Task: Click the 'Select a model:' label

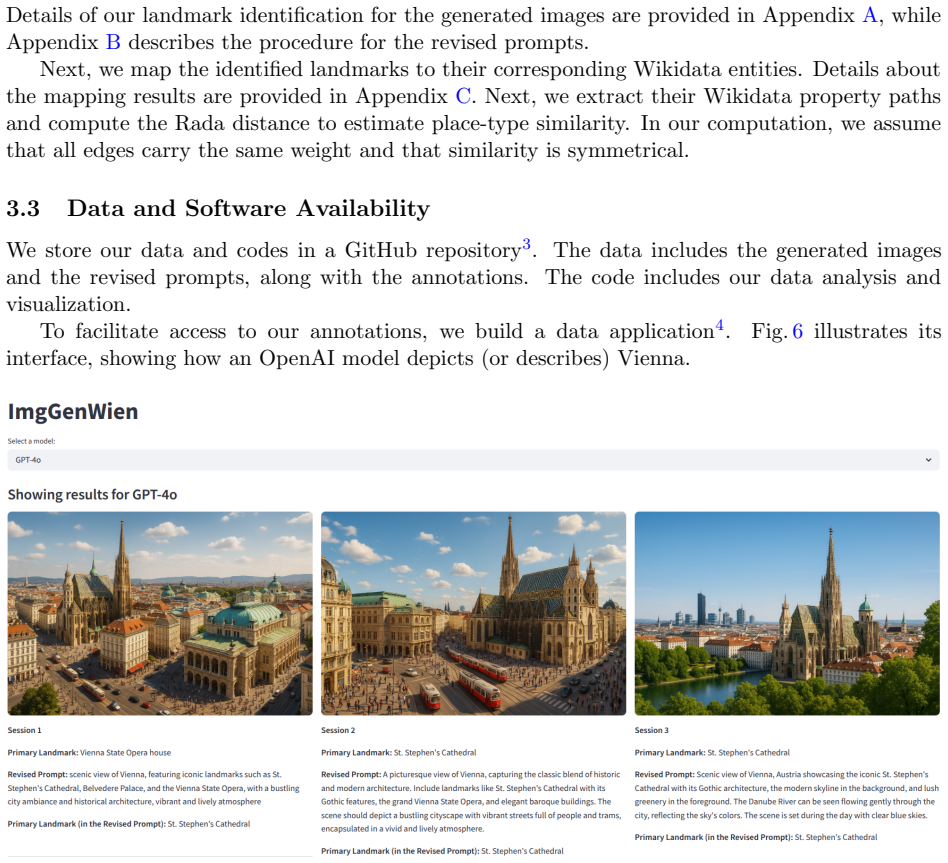Action: coord(31,441)
